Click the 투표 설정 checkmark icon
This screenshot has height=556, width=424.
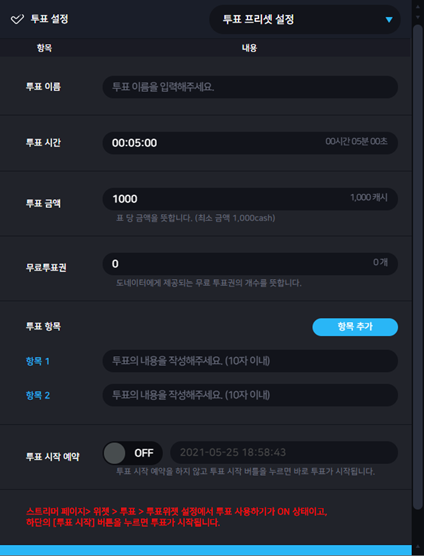[17, 19]
